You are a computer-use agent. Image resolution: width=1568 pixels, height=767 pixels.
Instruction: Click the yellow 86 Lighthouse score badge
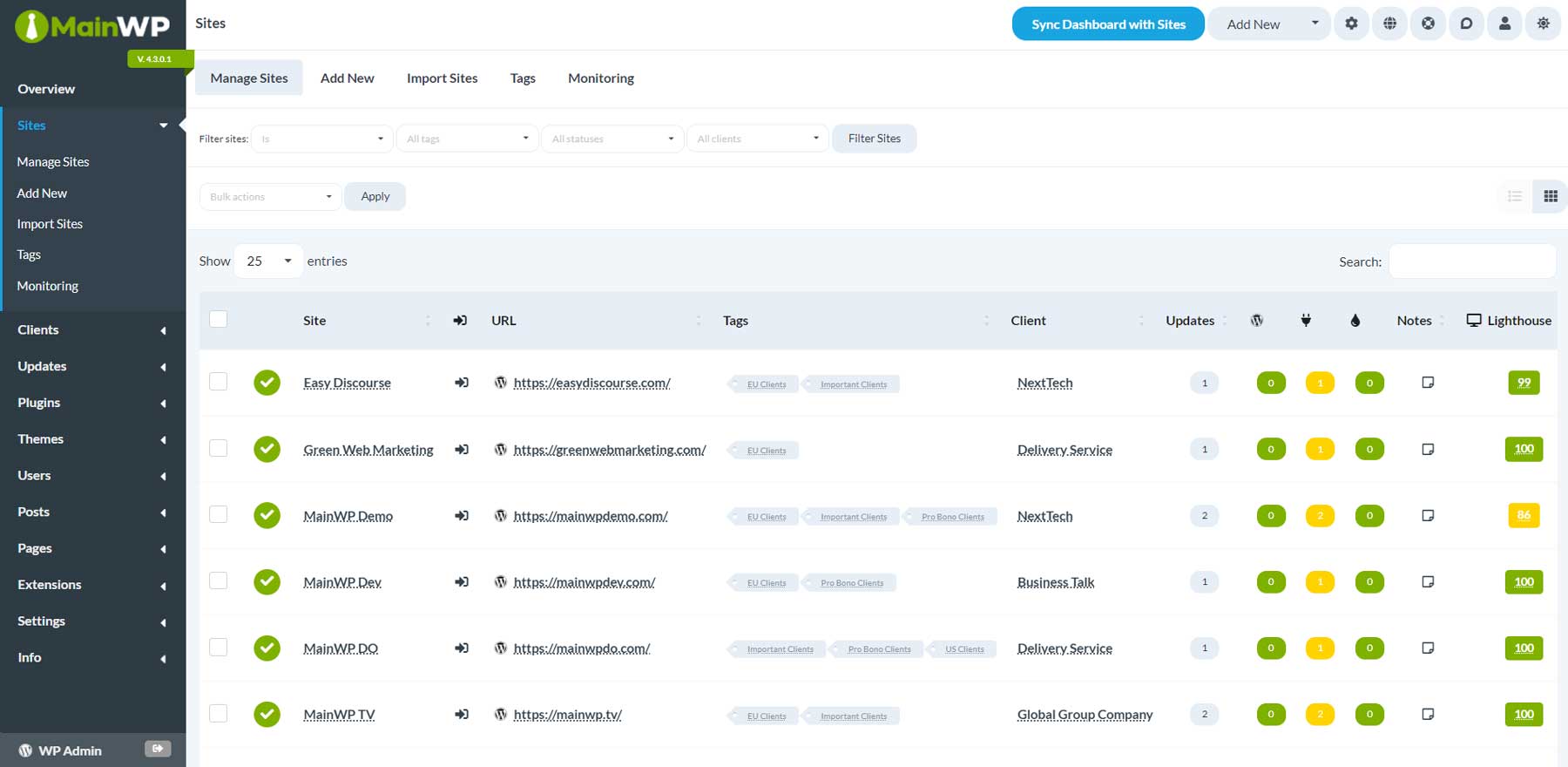(1523, 515)
